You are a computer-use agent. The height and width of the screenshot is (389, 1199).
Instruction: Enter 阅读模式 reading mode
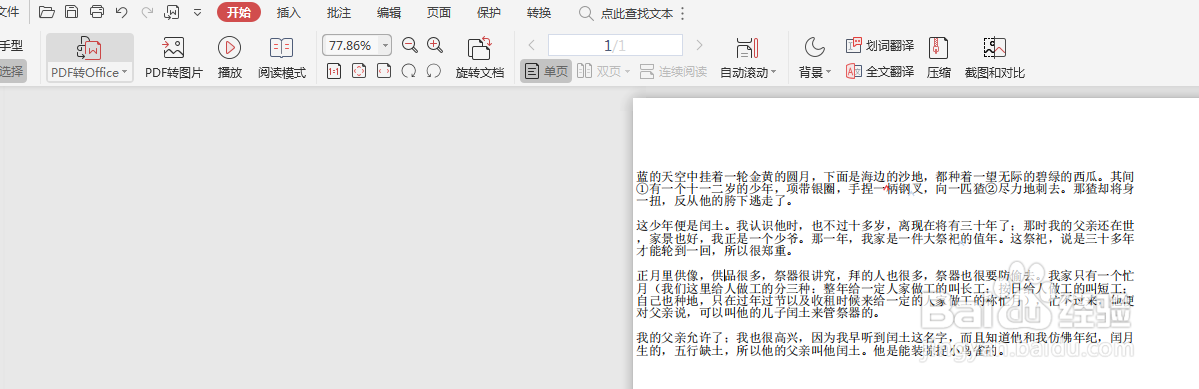coord(281,58)
